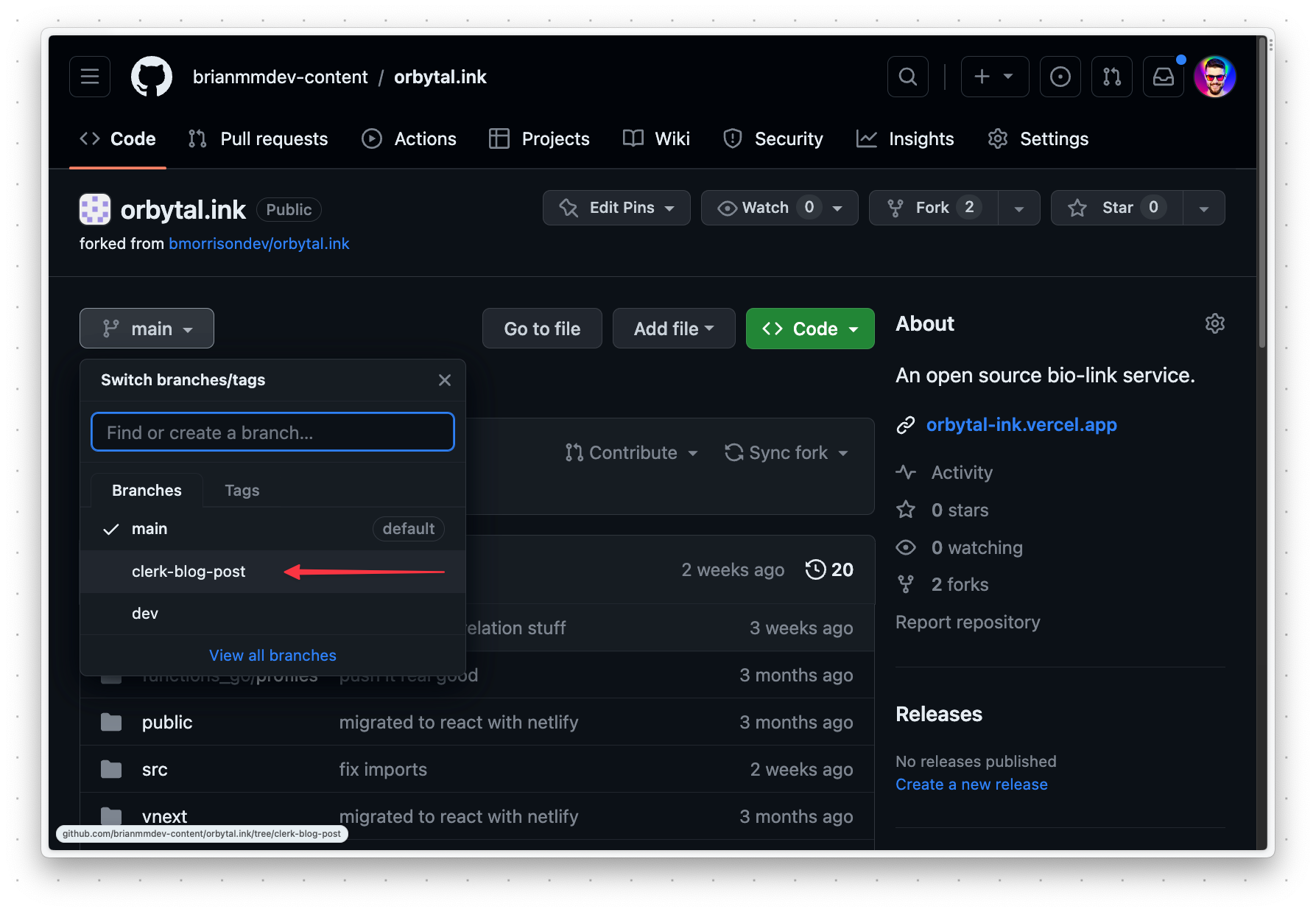Image resolution: width=1316 pixels, height=912 pixels.
Task: Expand the green Code dropdown
Action: [809, 329]
